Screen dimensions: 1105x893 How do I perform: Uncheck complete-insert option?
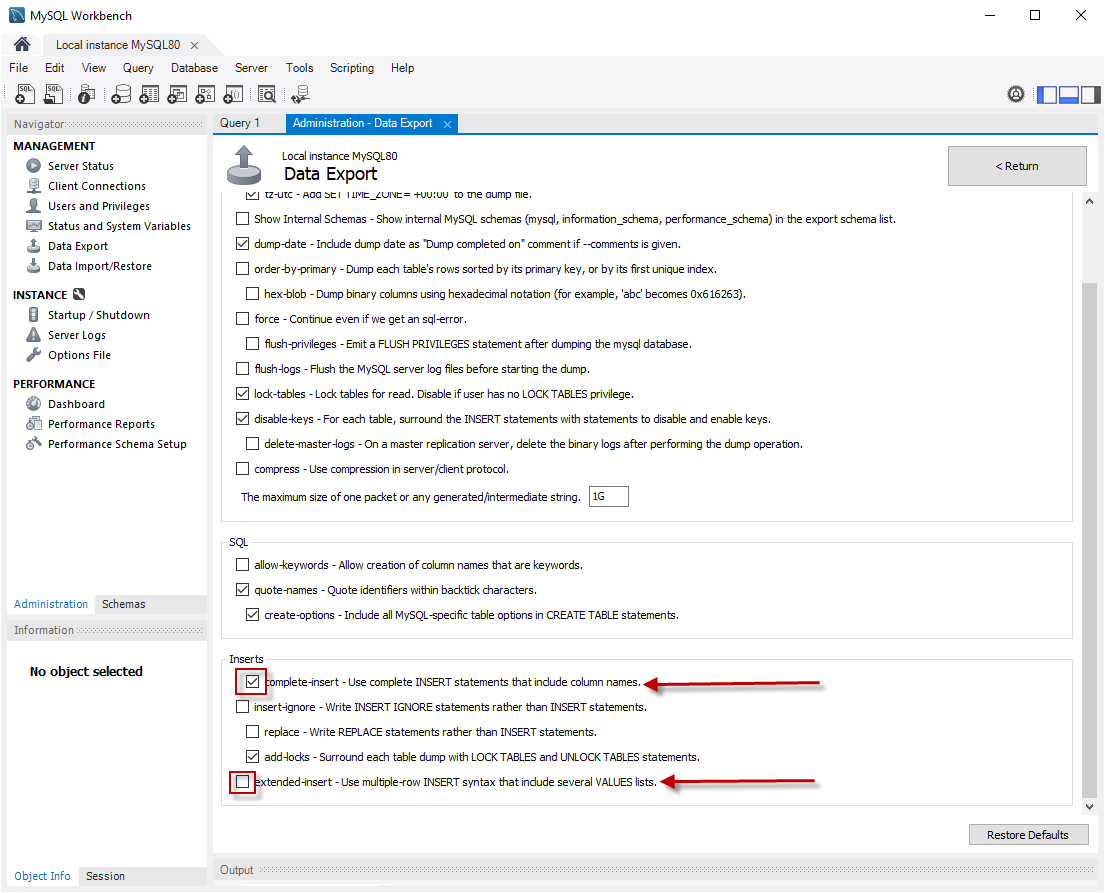(x=252, y=682)
